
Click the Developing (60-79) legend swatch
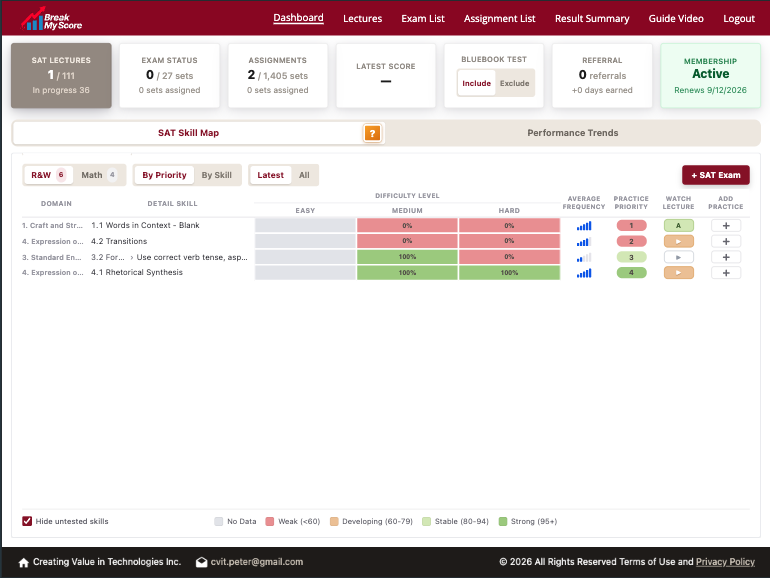pos(334,522)
